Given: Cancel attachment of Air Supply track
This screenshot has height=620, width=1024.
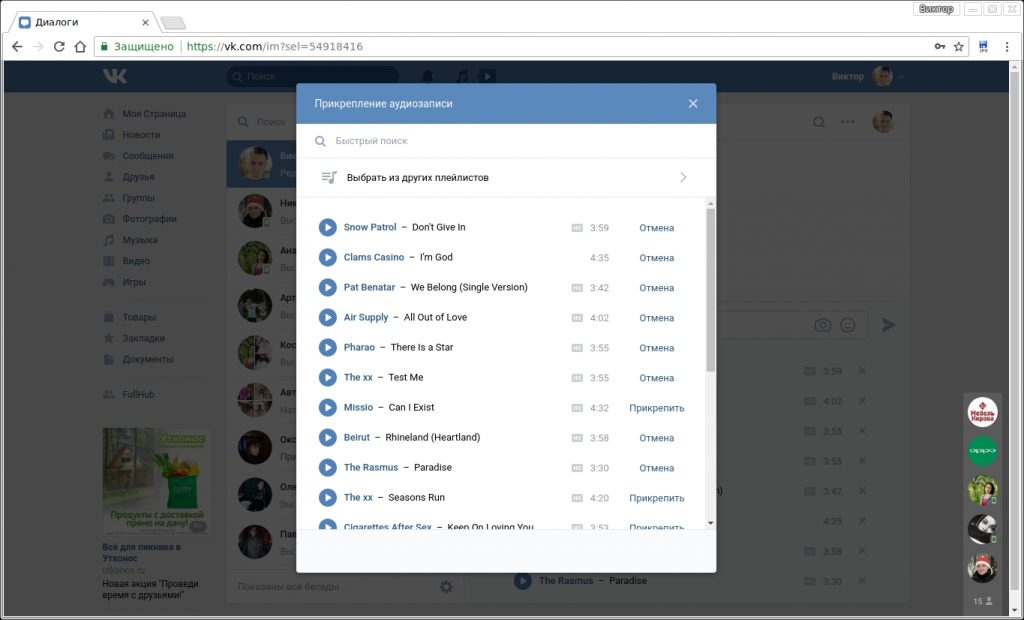Looking at the screenshot, I should 656,318.
